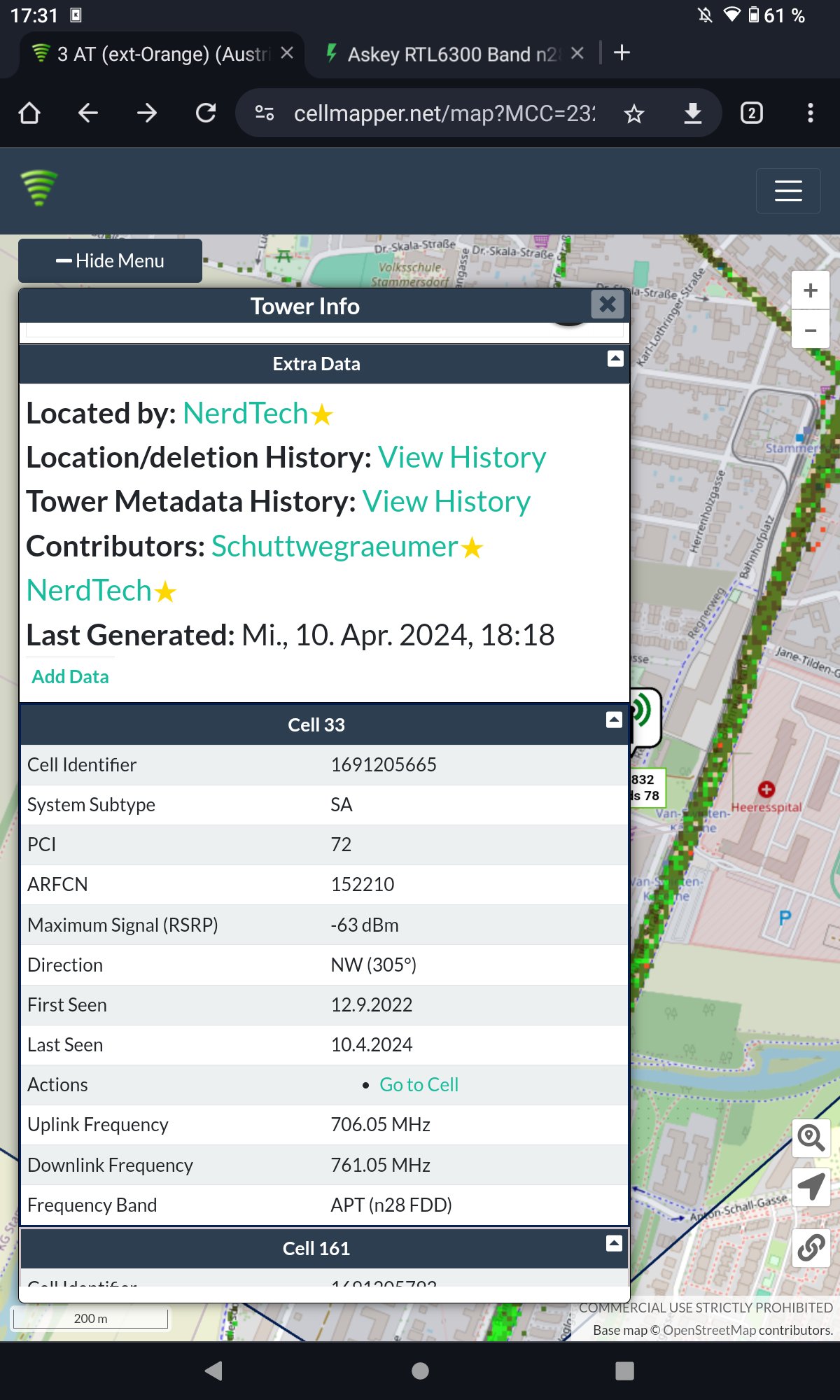The image size is (840, 1400).
Task: Click the Add Data link
Action: coord(70,677)
